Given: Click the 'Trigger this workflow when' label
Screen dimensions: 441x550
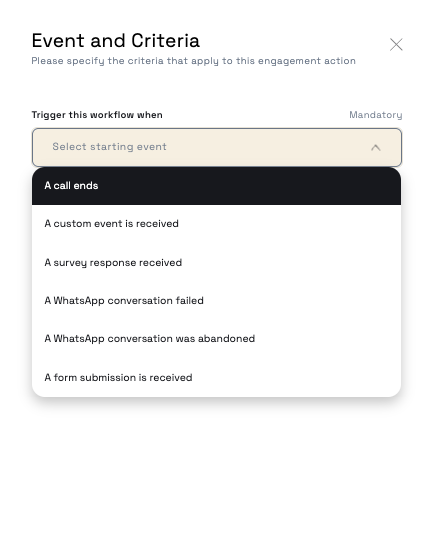Looking at the screenshot, I should [x=97, y=115].
